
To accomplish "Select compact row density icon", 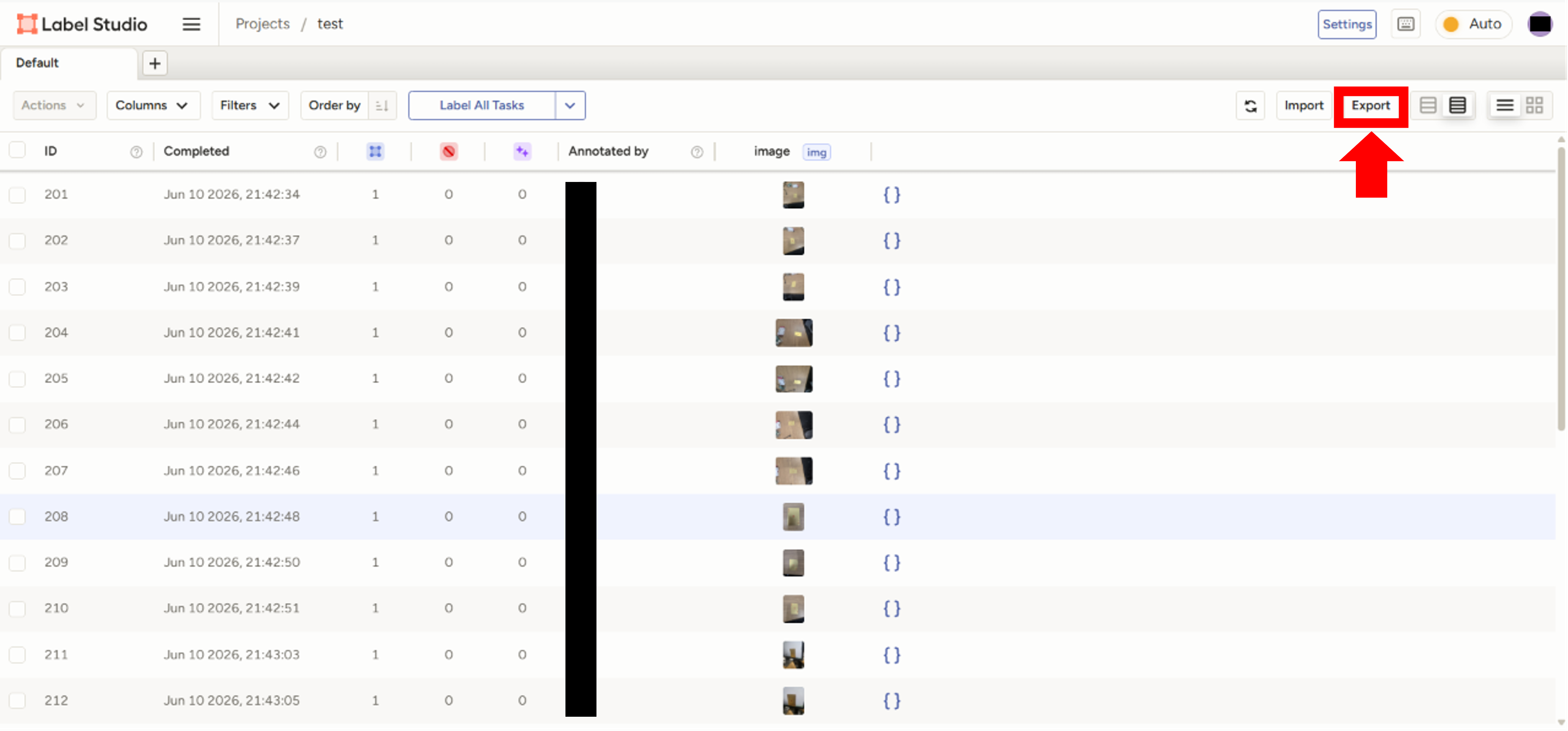I will [1457, 105].
